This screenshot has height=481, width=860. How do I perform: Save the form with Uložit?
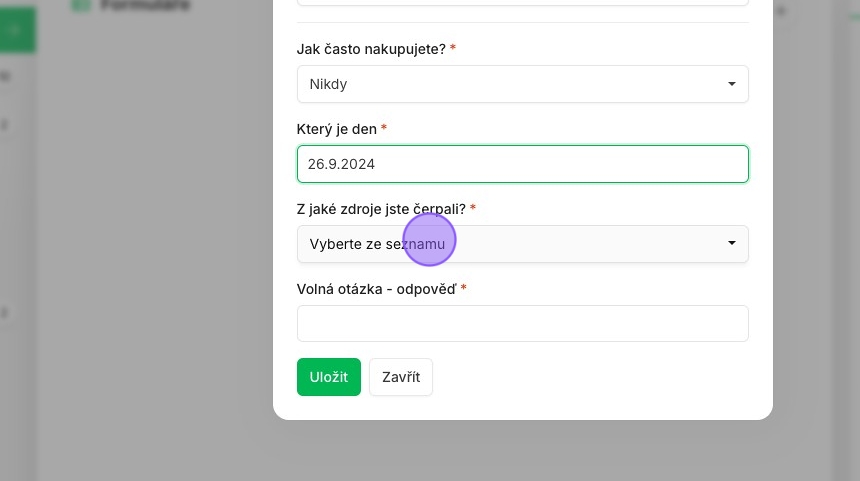click(329, 377)
